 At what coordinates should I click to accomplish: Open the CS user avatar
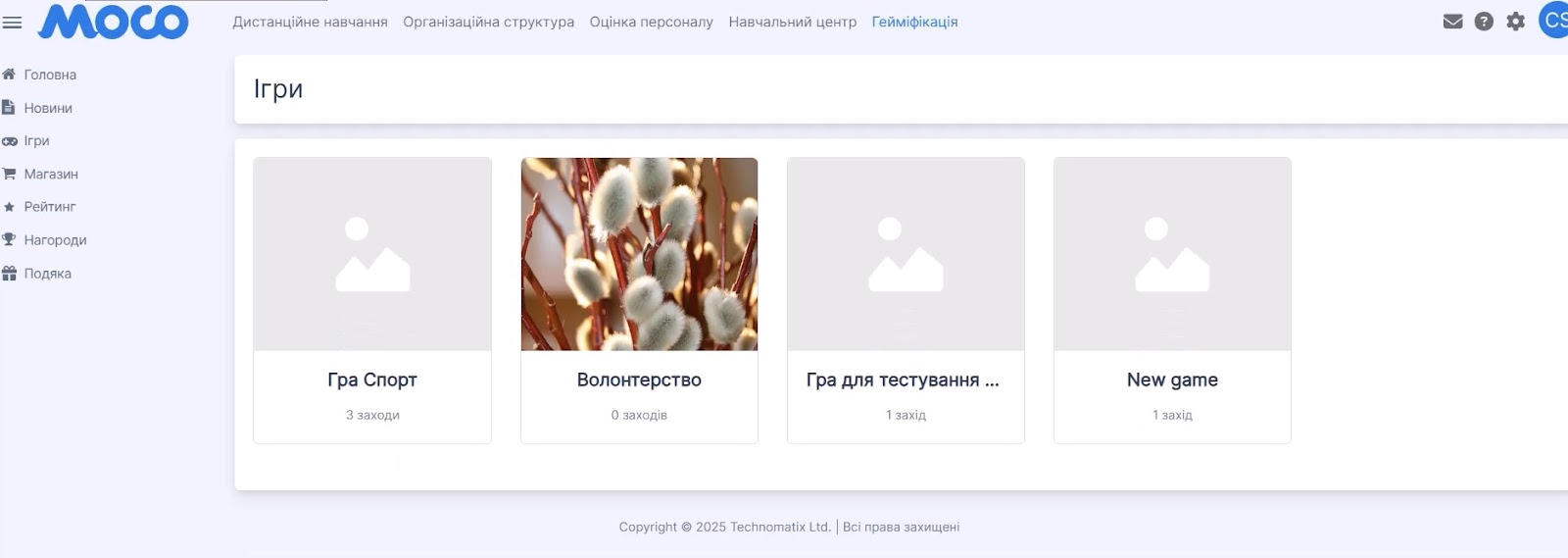point(1554,21)
